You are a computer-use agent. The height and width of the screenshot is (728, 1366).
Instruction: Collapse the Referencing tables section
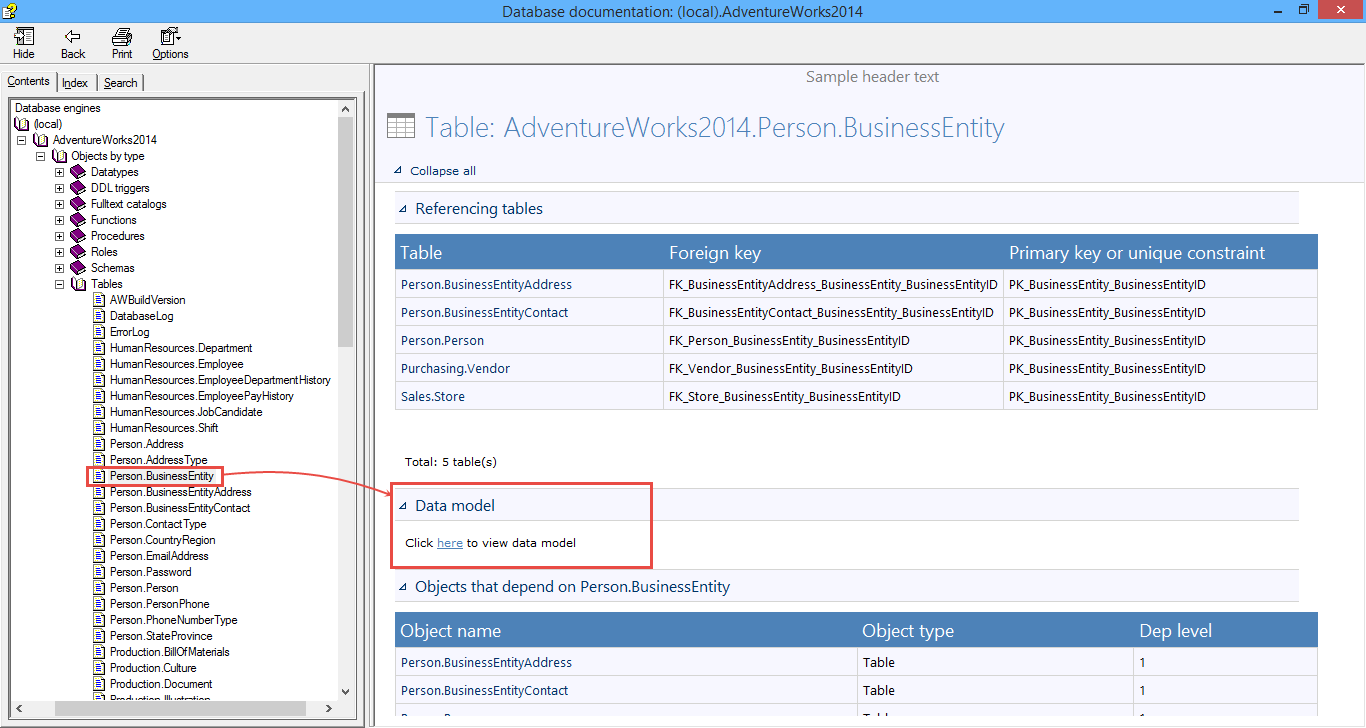[403, 209]
